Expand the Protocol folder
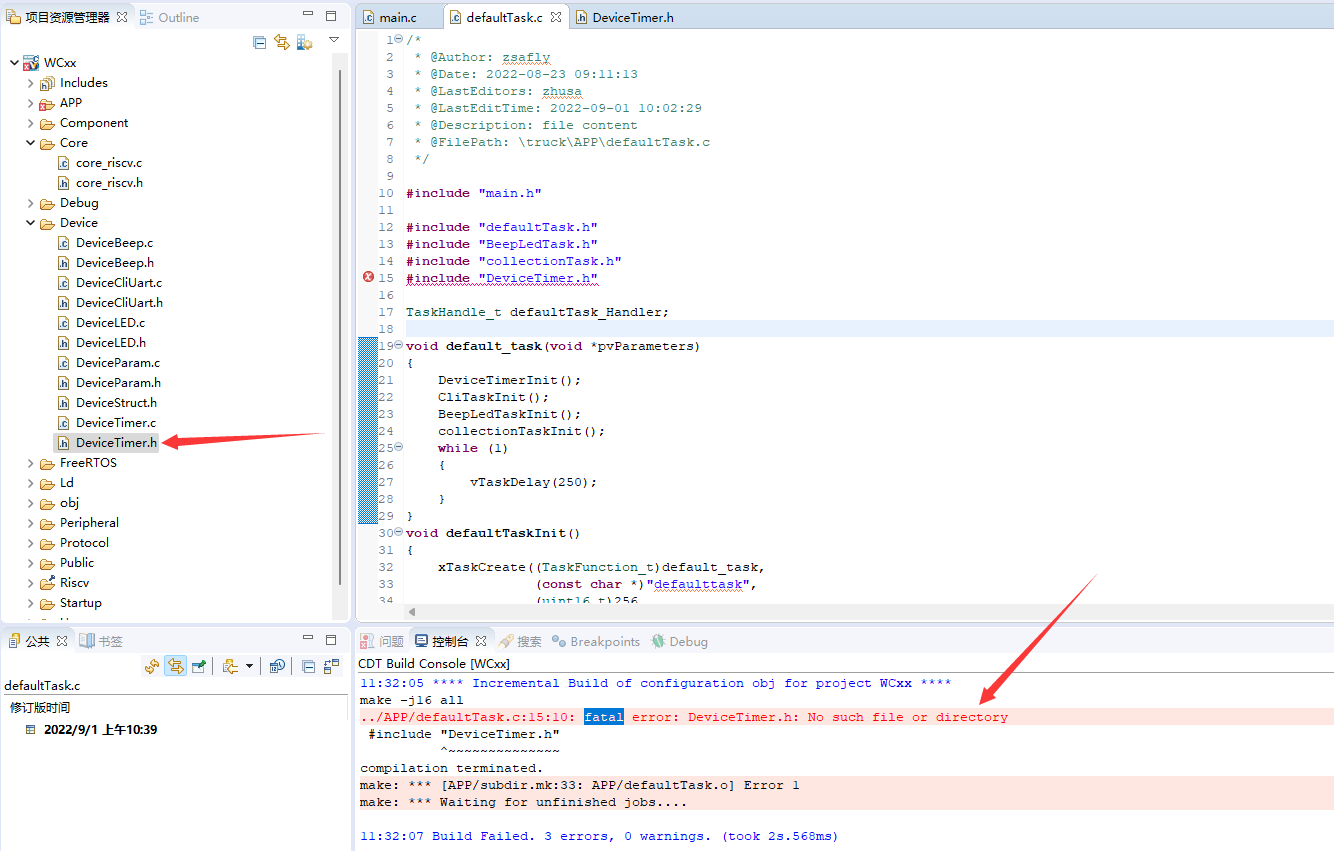1334x851 pixels. [30, 543]
